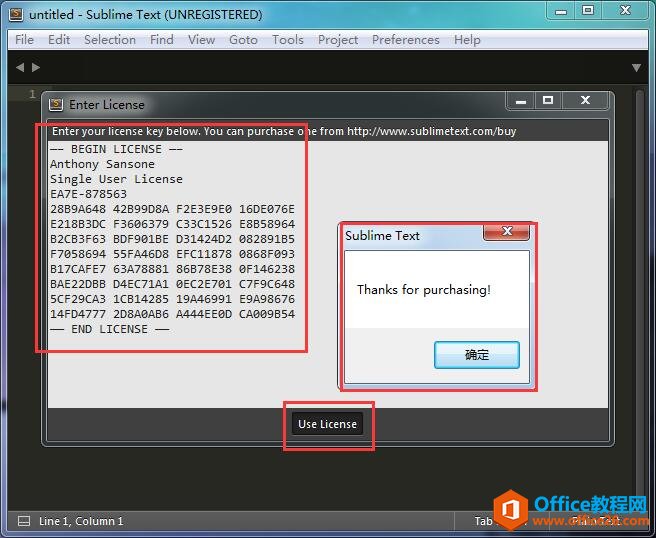Open the Goto menu
Screen dimensions: 656x538
pyautogui.click(x=243, y=40)
